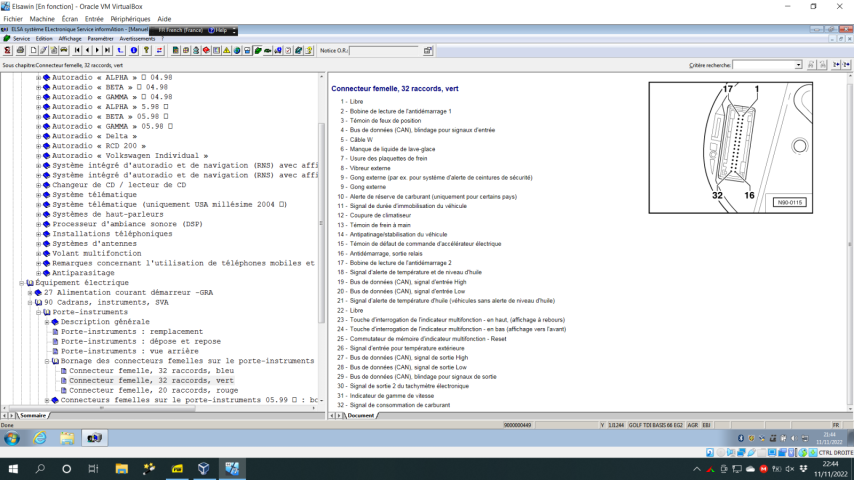The image size is (854, 480).
Task: Collapse 90 Cadrans, instruments, SVA node
Action: [x=30, y=302]
